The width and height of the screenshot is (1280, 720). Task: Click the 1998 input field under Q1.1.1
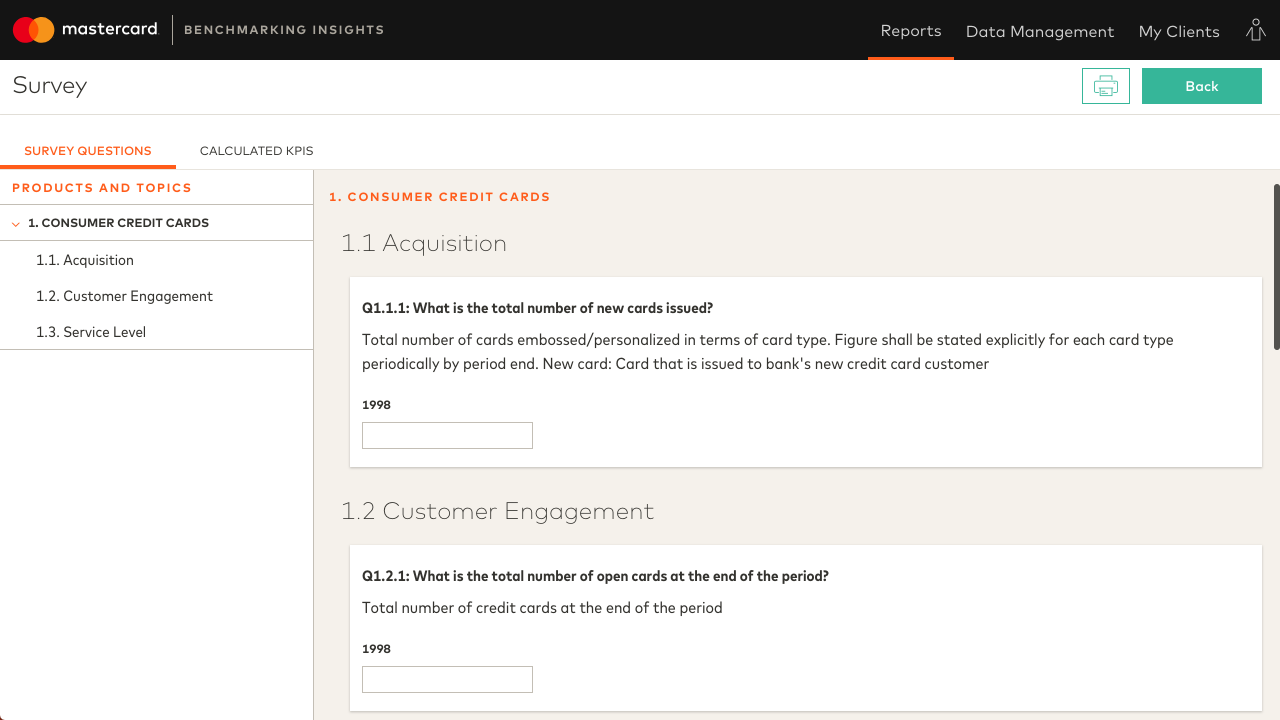pyautogui.click(x=447, y=435)
